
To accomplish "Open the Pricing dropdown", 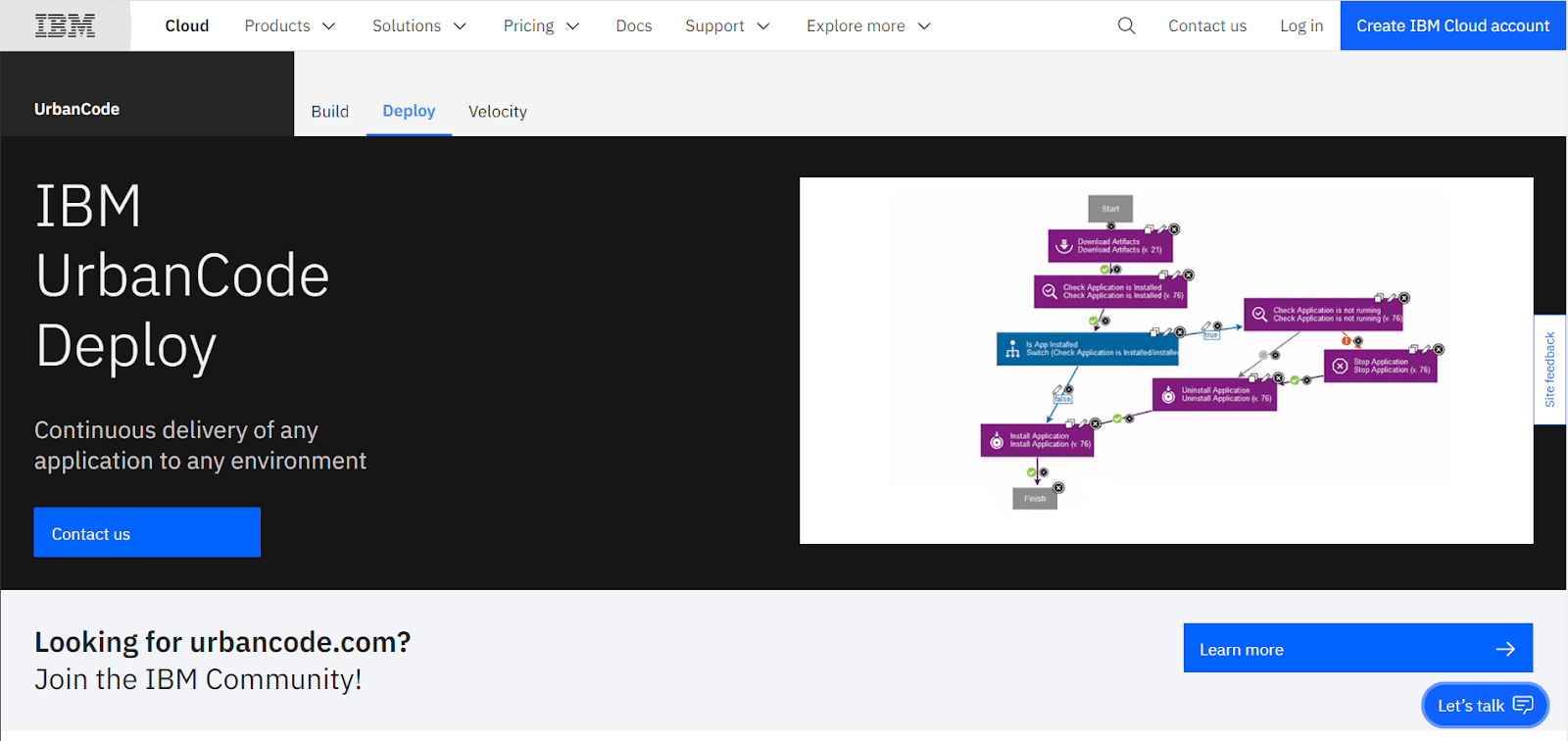I will tap(541, 25).
